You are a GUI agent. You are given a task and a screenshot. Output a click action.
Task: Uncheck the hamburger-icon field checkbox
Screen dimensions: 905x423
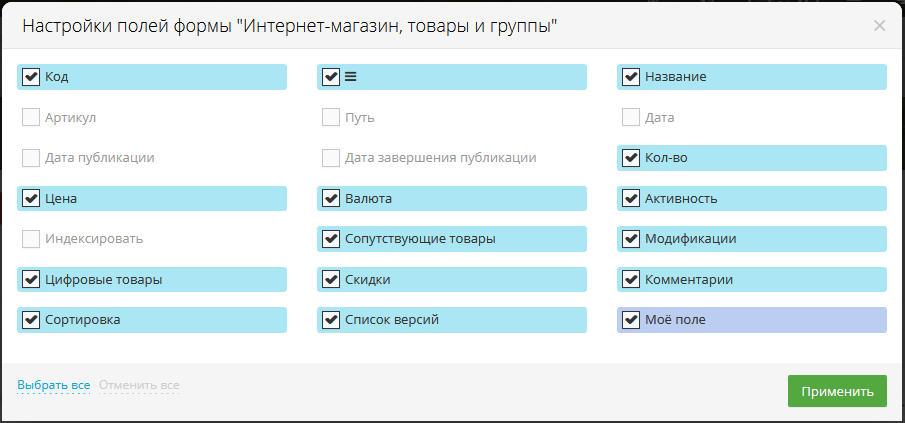pyautogui.click(x=331, y=77)
